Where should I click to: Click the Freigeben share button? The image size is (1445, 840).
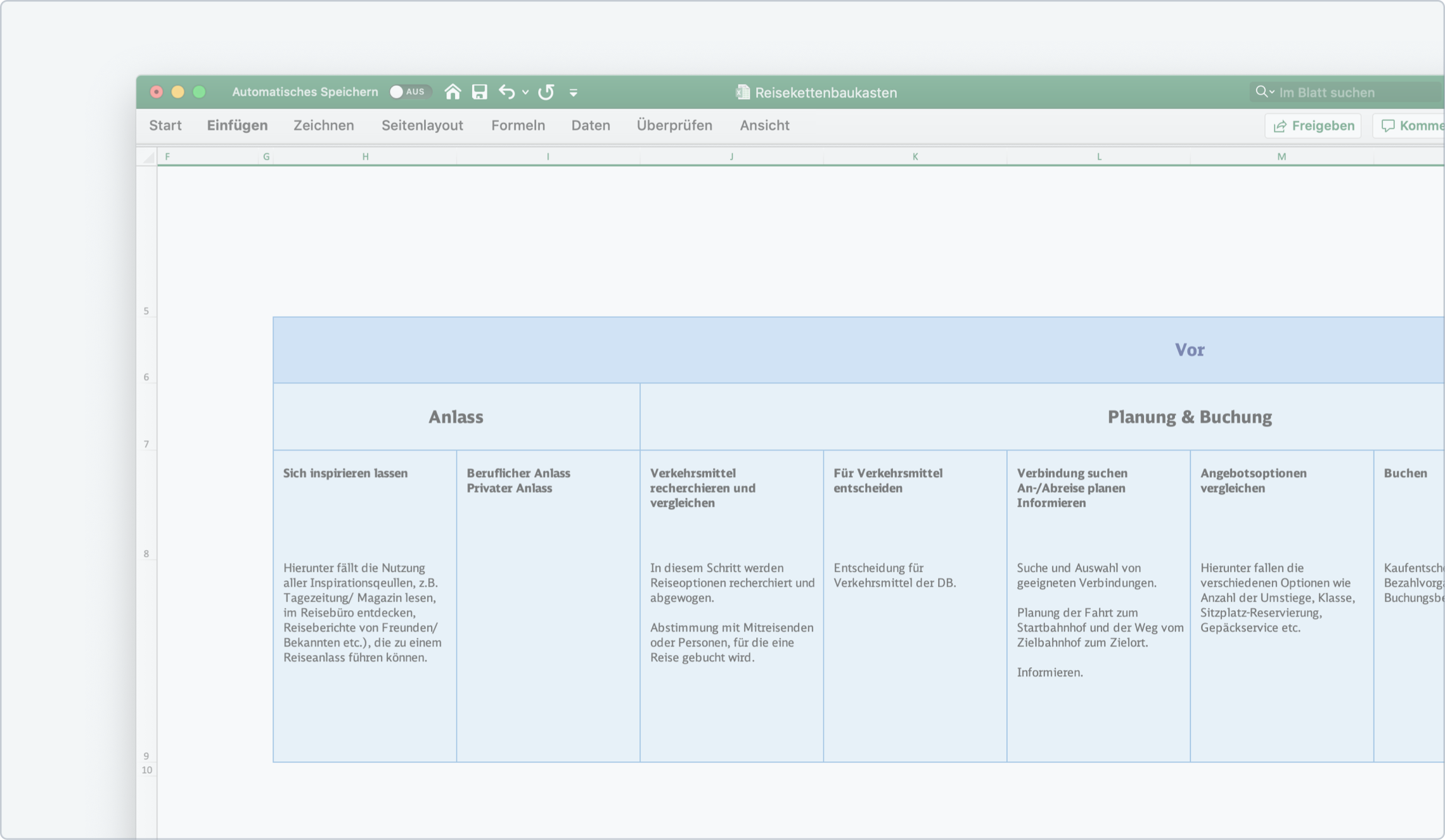[x=1313, y=125]
